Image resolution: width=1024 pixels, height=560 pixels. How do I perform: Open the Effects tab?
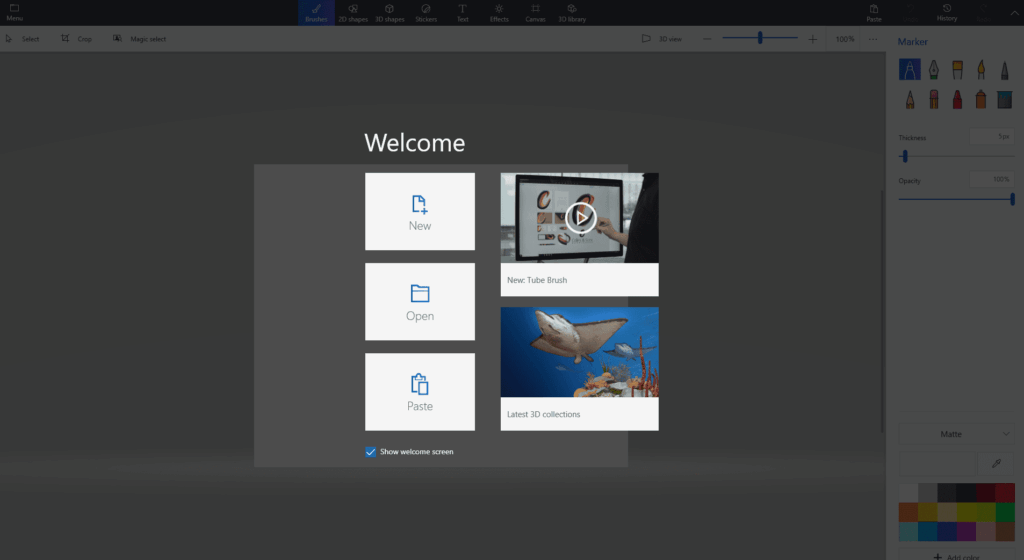tap(499, 12)
